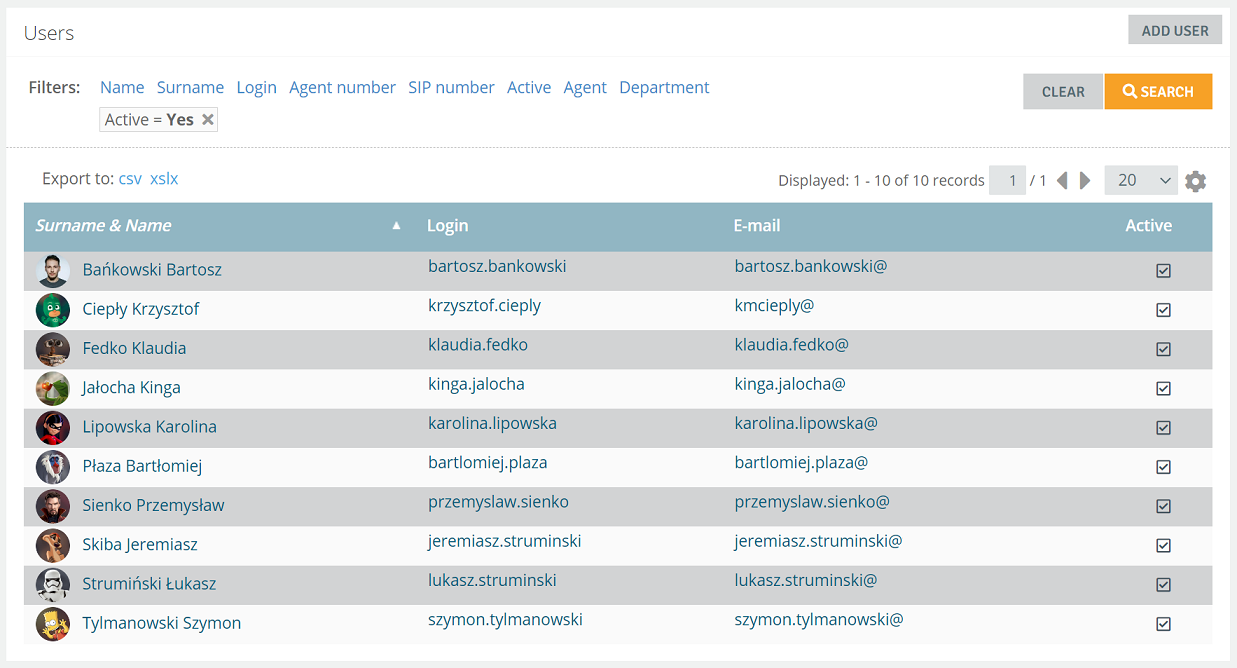The image size is (1237, 668).
Task: Open records-per-page dropdown showing 20
Action: tap(1141, 180)
